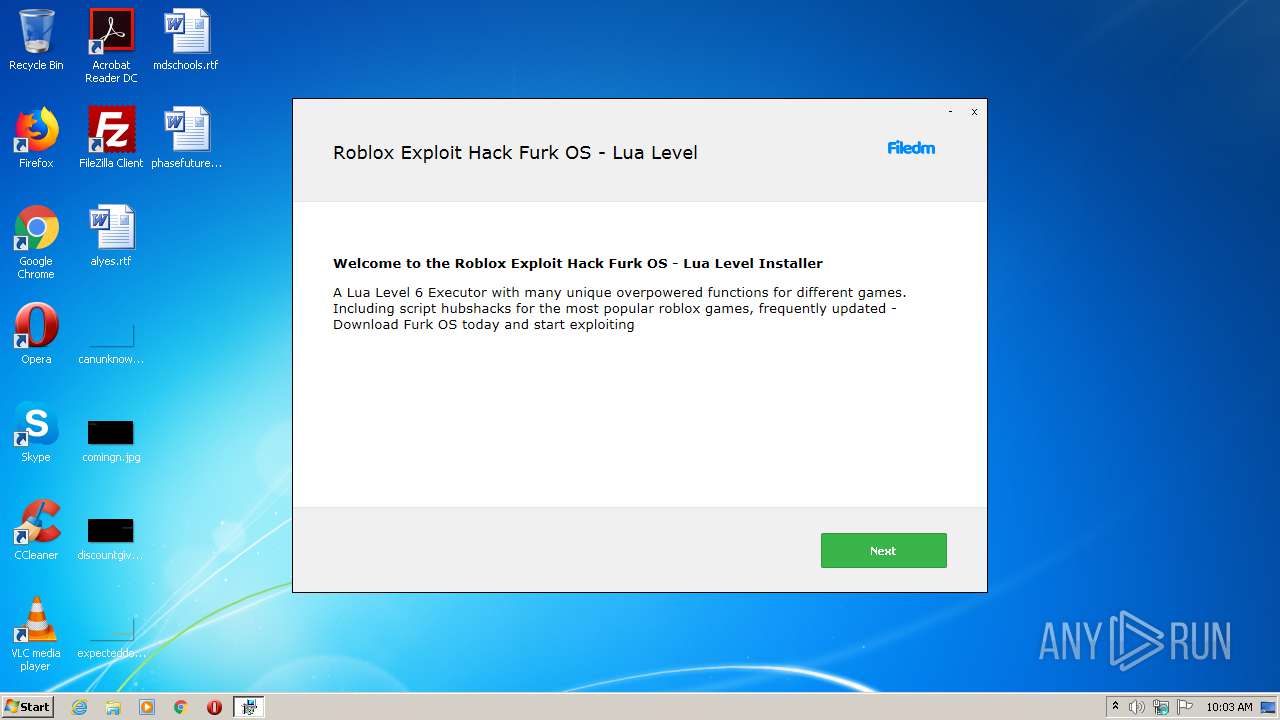Image resolution: width=1280 pixels, height=720 pixels.
Task: Select the phasefuture document icon
Action: (x=186, y=138)
